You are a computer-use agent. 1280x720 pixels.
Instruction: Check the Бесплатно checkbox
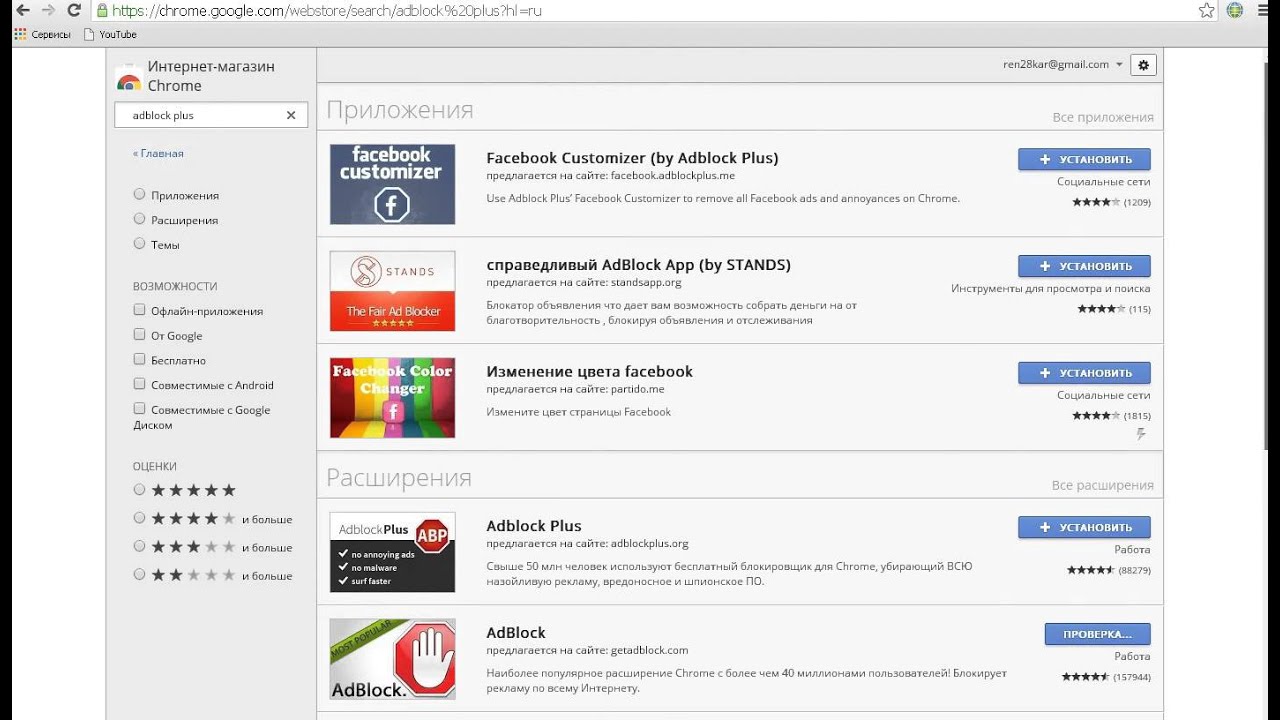coord(140,360)
